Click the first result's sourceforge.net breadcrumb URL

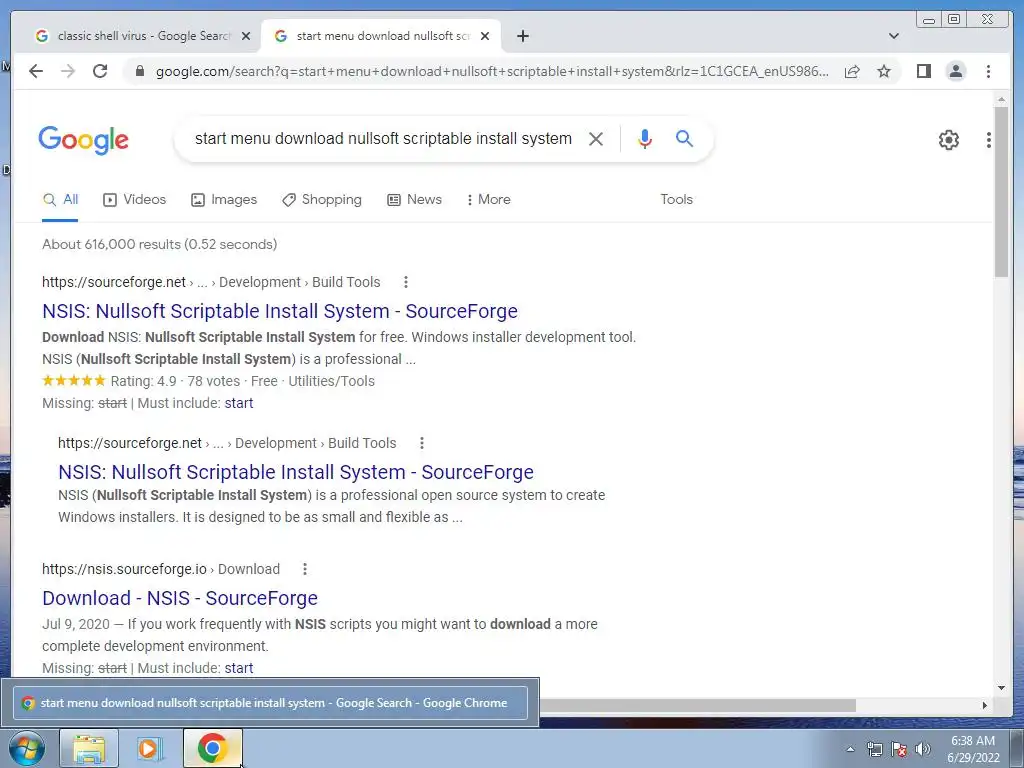211,282
